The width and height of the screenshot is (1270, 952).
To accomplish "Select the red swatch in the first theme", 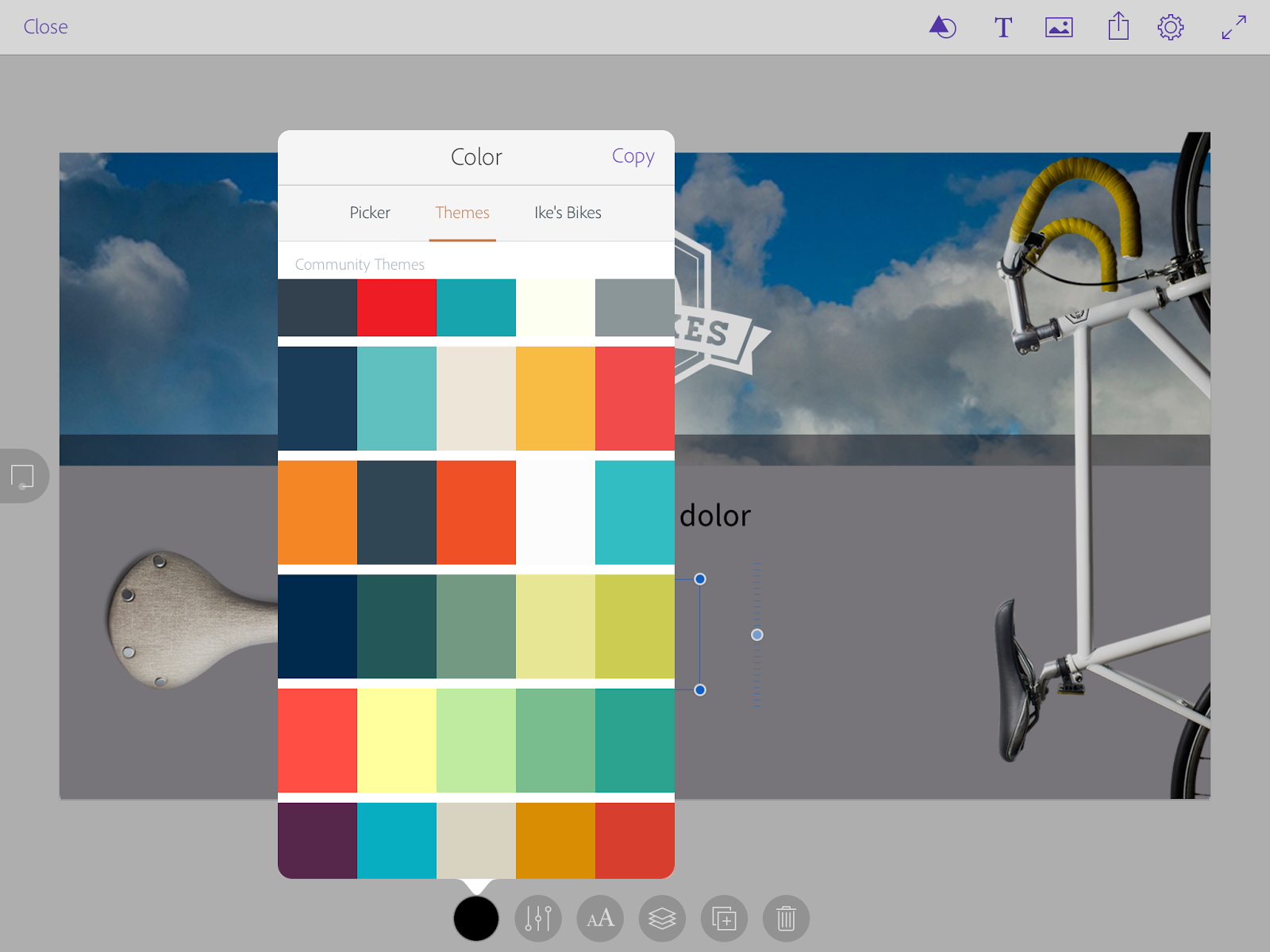I will click(x=396, y=308).
